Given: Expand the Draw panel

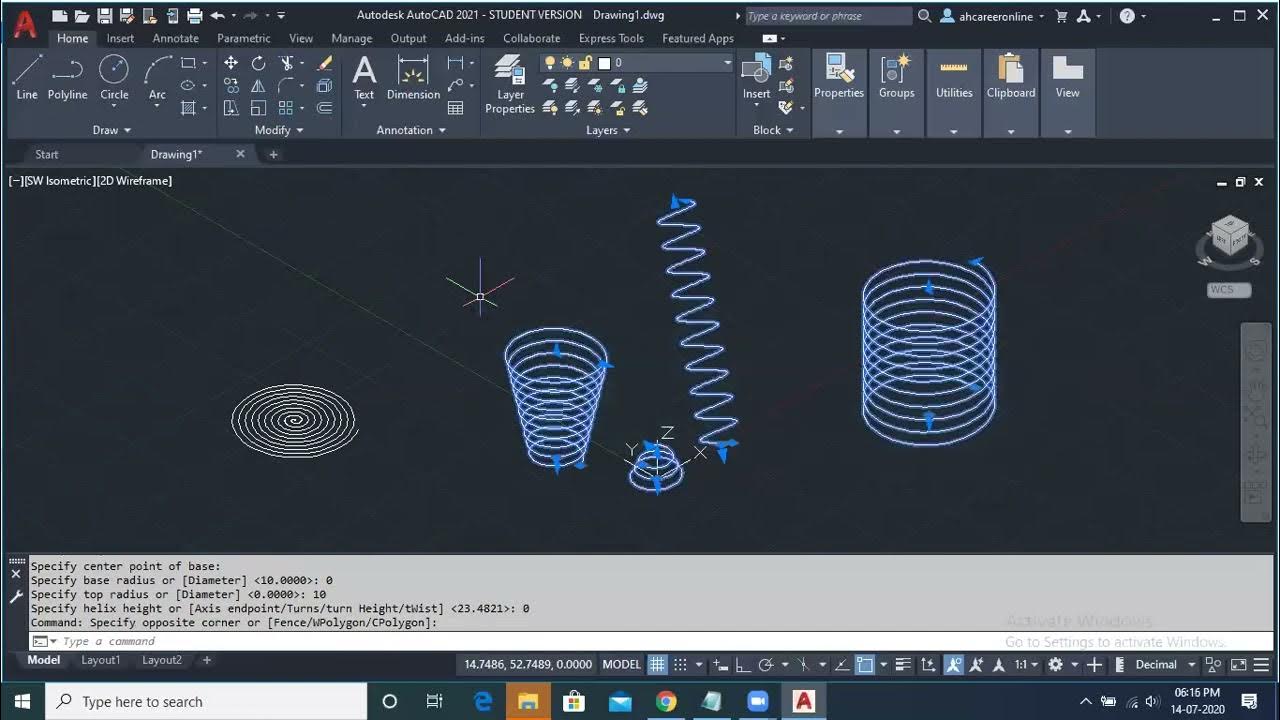Looking at the screenshot, I should [112, 130].
